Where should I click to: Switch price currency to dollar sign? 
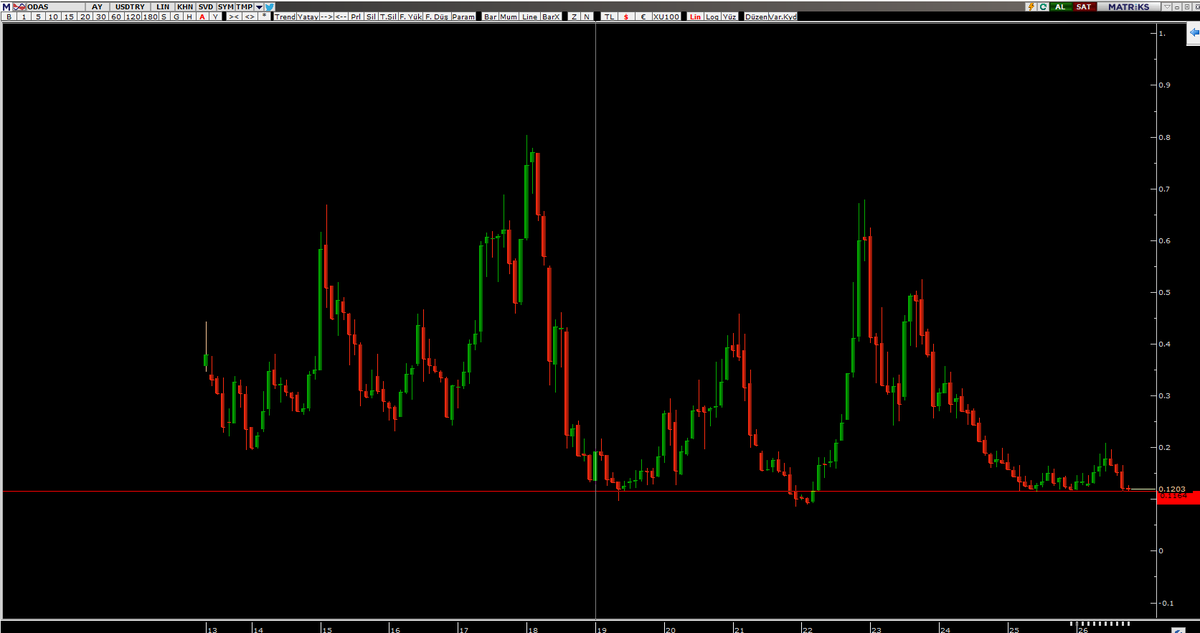coord(626,17)
